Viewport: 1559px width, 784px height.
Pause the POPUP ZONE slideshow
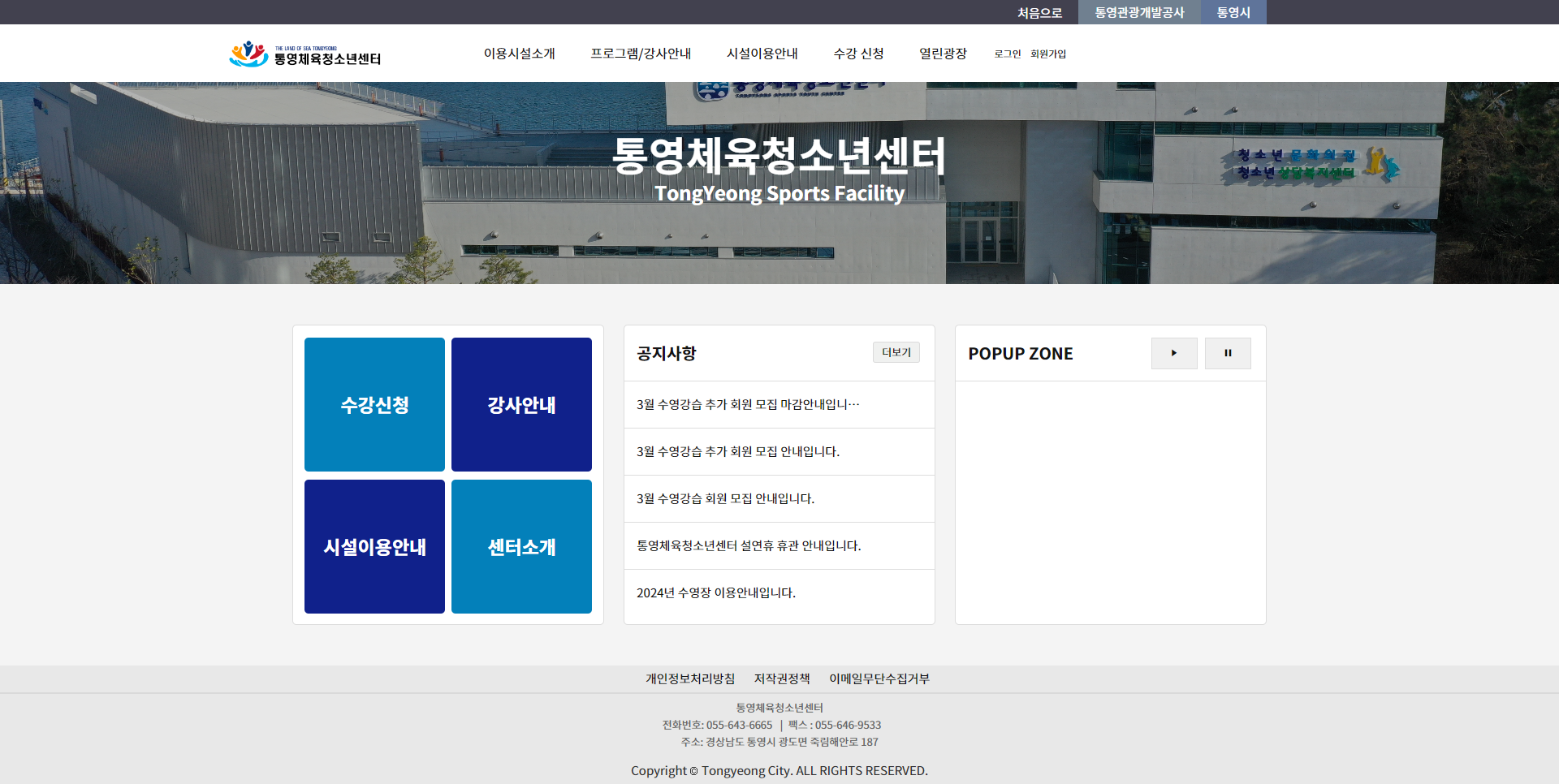click(x=1227, y=353)
